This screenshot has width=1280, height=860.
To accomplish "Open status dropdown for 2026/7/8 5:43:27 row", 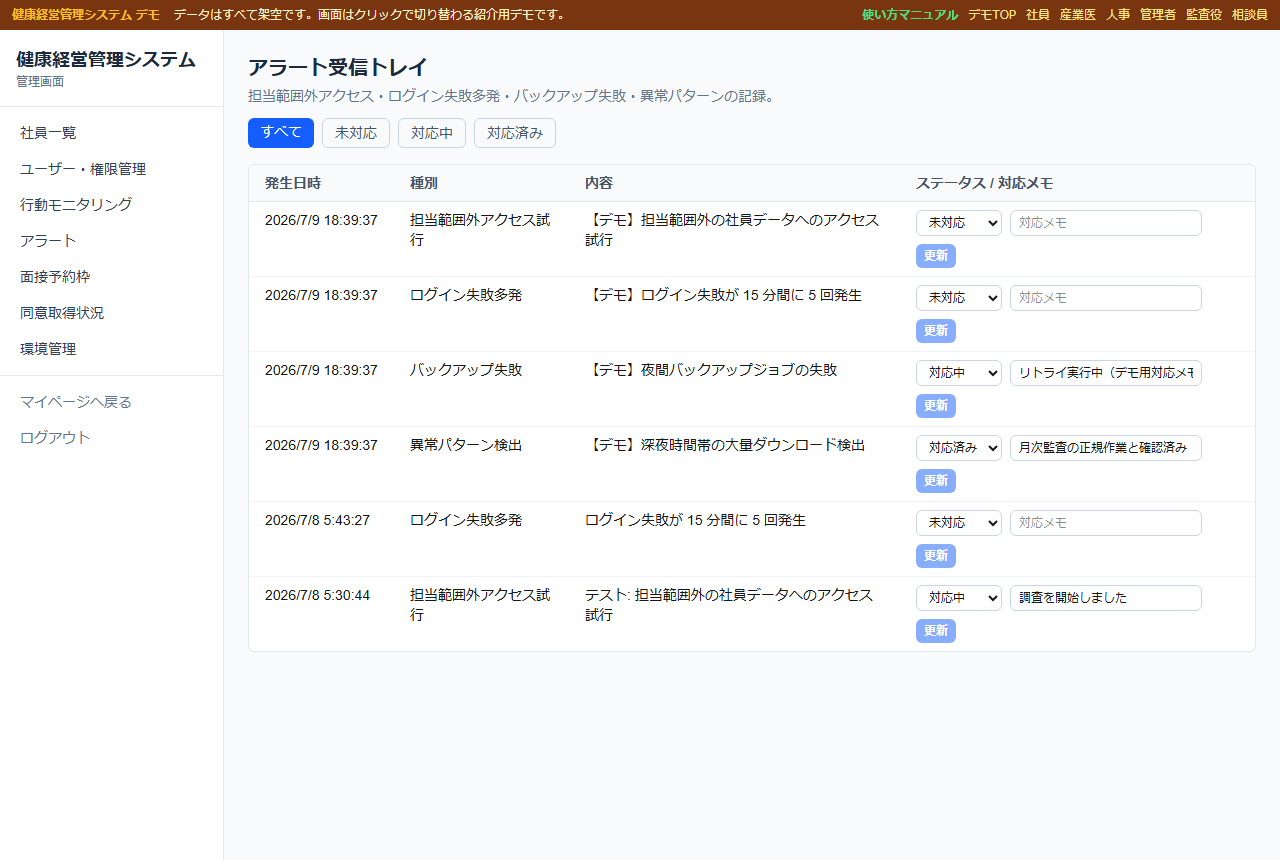I will point(959,523).
